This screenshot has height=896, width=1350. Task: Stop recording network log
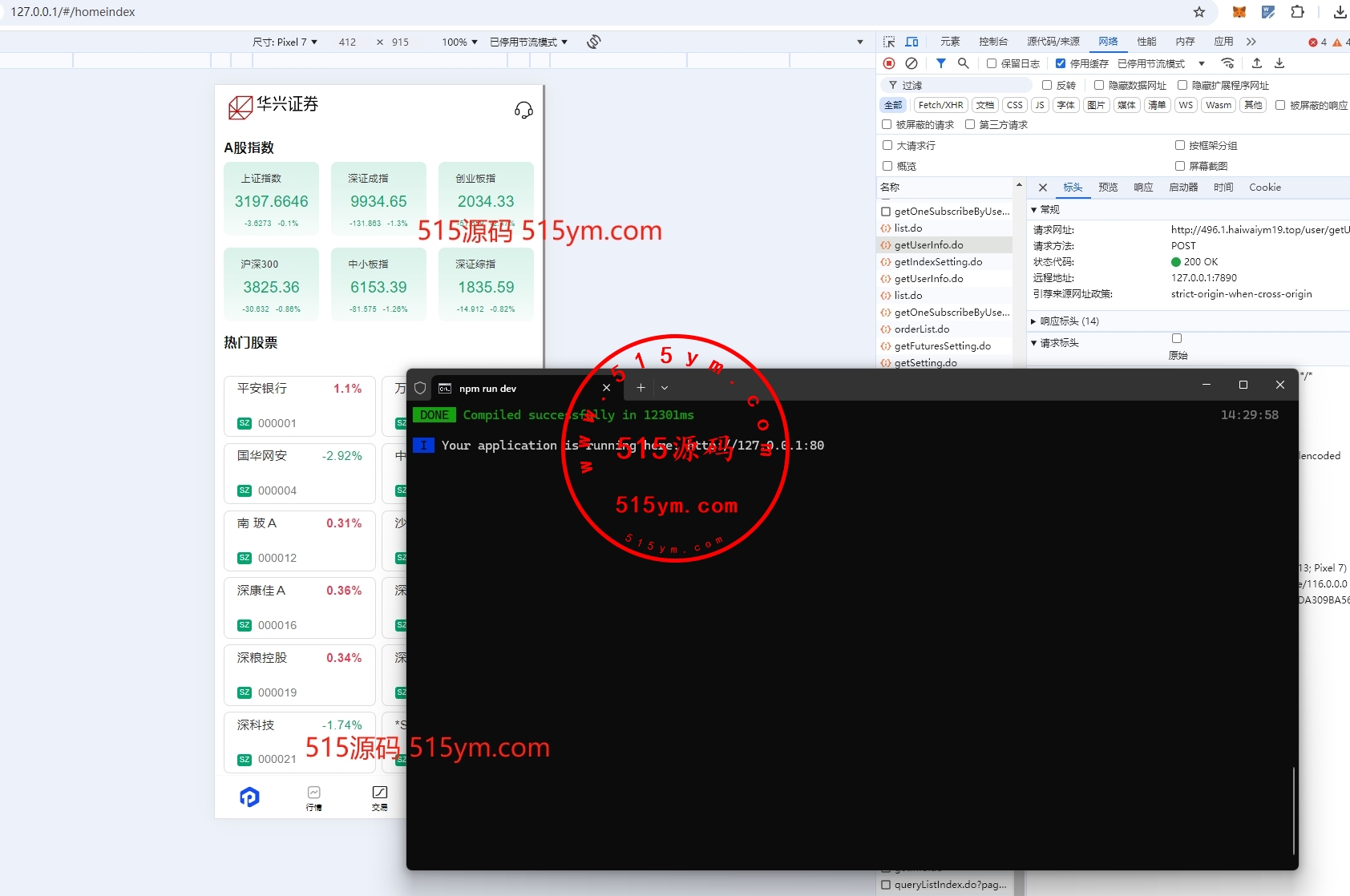(x=889, y=63)
